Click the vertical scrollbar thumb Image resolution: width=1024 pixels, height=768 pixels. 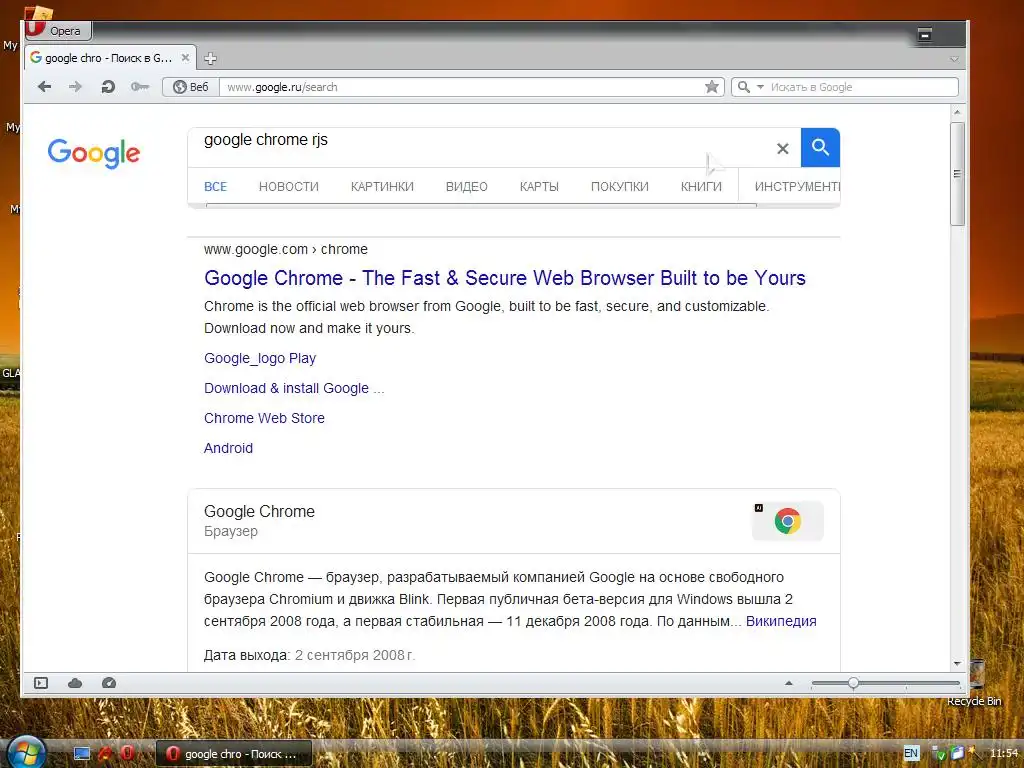(x=957, y=174)
